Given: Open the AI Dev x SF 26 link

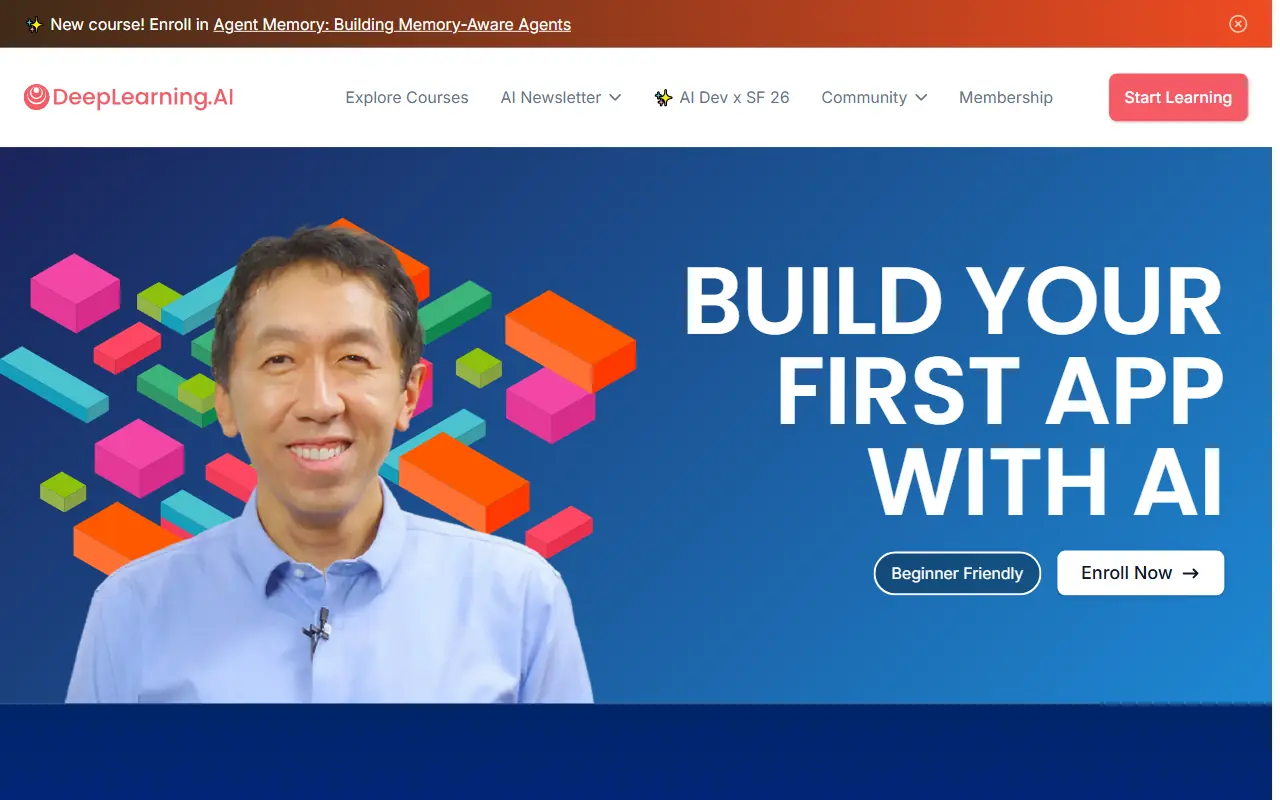Looking at the screenshot, I should (x=734, y=97).
